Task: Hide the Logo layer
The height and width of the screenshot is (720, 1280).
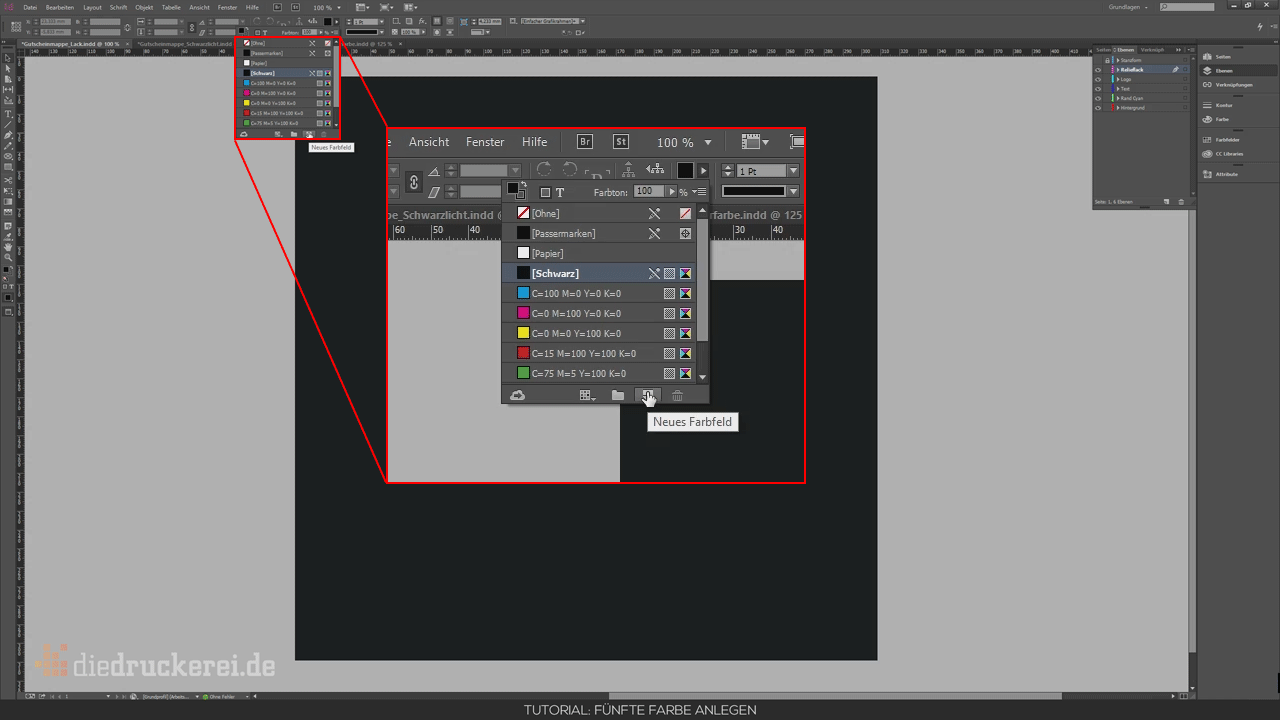Action: coord(1098,79)
